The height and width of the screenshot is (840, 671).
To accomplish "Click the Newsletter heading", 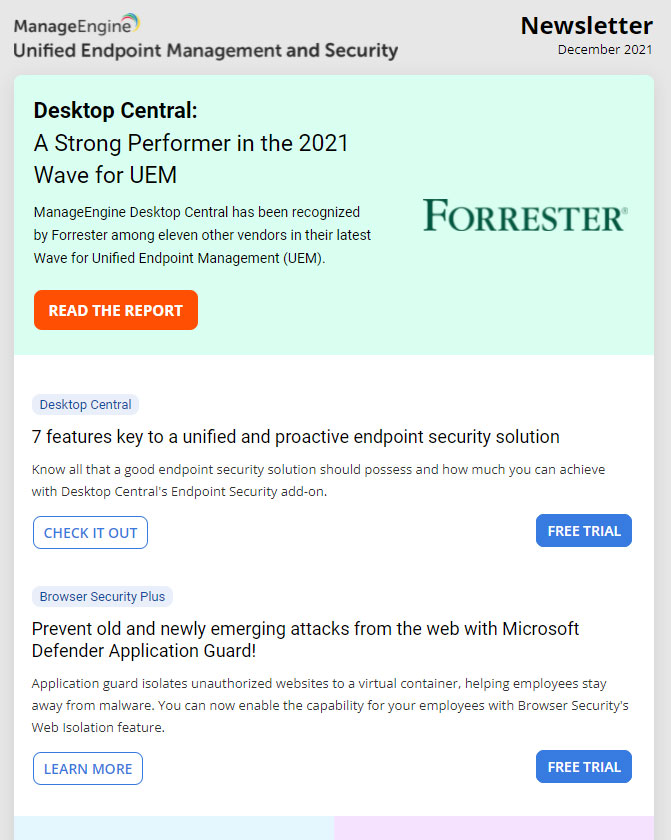I will (586, 26).
